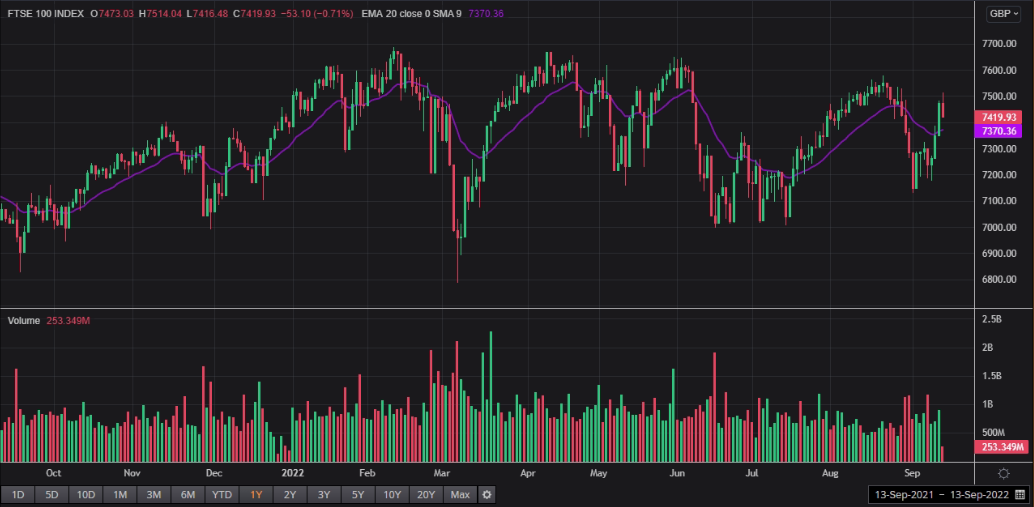The image size is (1034, 507).
Task: Click the red 7419.93 price label on axis
Action: (998, 117)
